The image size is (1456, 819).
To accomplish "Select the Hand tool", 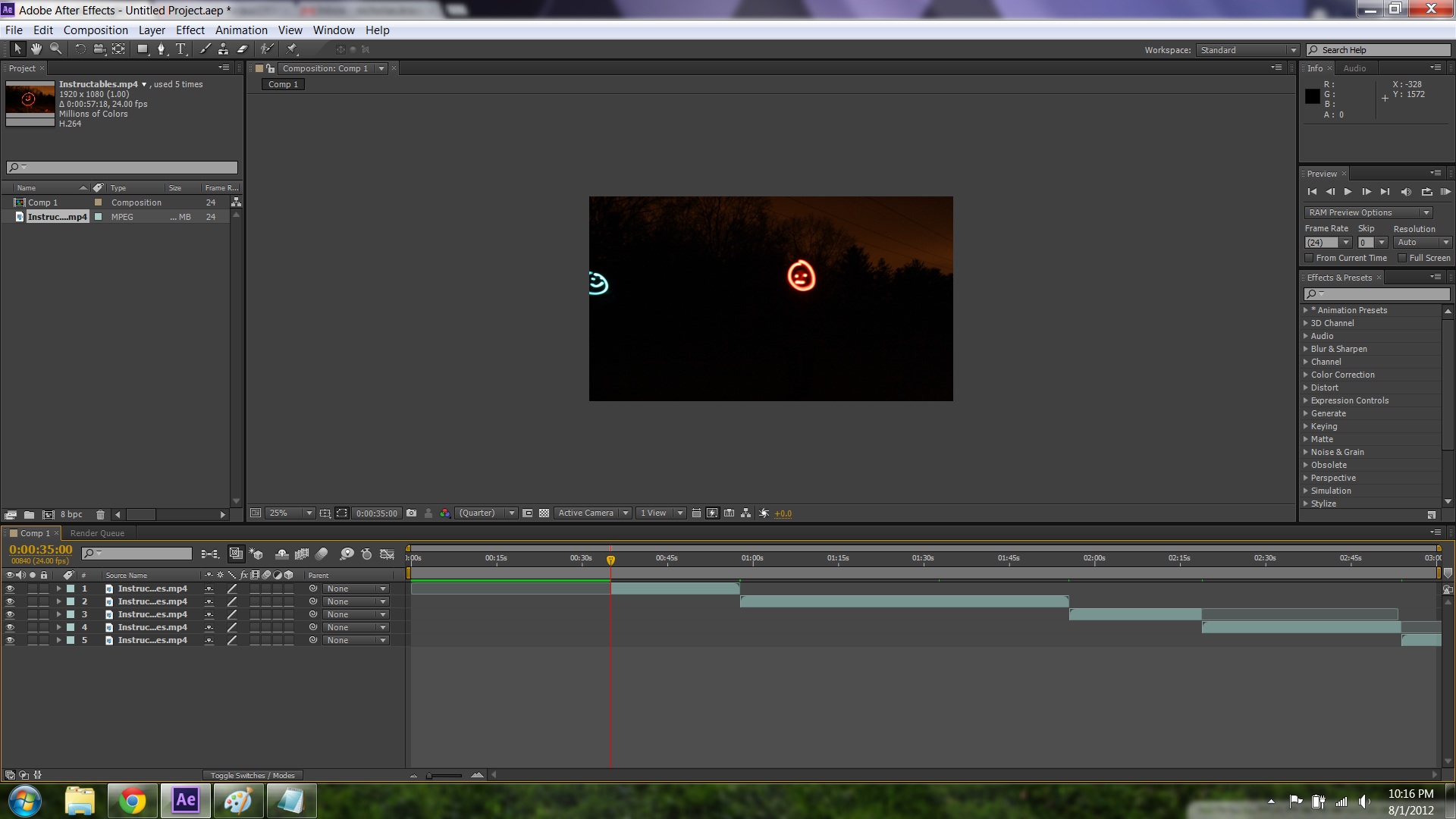I will (36, 49).
